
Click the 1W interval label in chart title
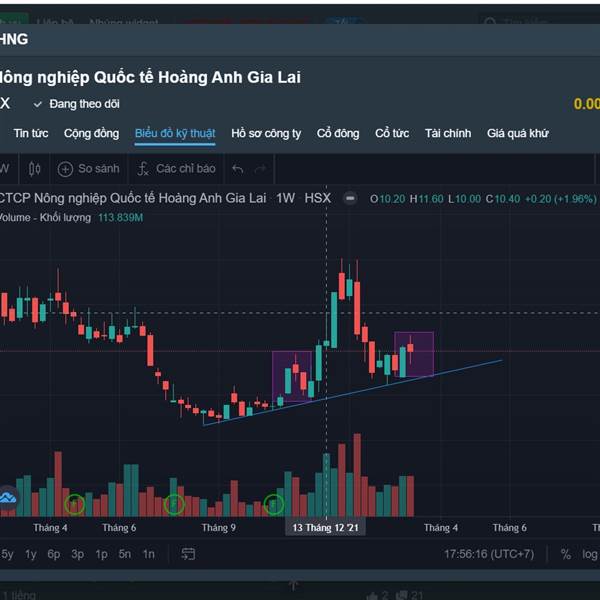click(285, 198)
